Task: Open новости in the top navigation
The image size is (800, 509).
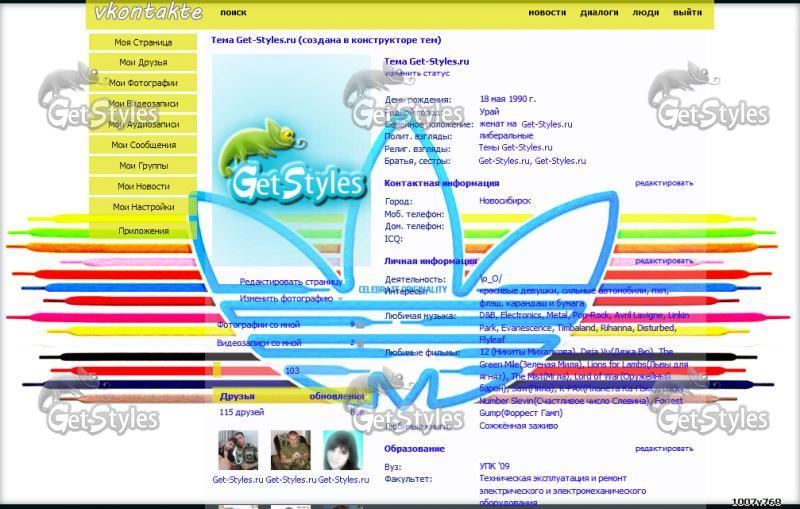Action: point(547,13)
